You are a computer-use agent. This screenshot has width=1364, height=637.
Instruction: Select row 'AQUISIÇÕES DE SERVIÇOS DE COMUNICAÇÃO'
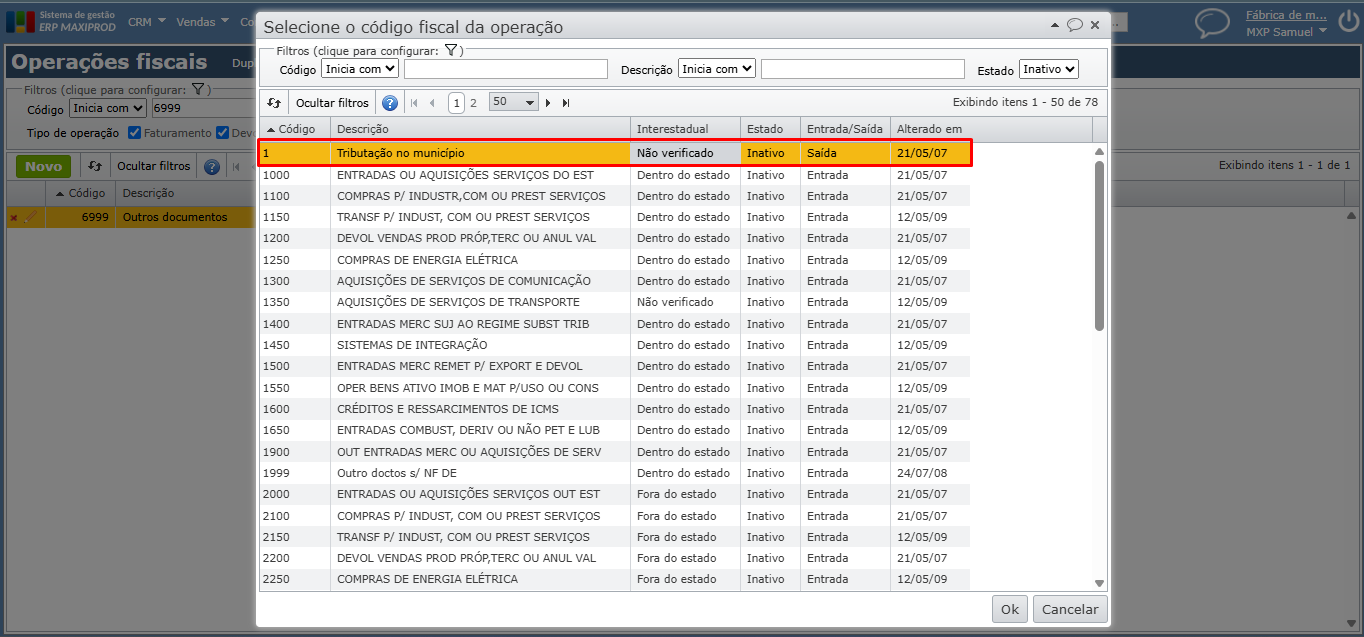(x=614, y=281)
